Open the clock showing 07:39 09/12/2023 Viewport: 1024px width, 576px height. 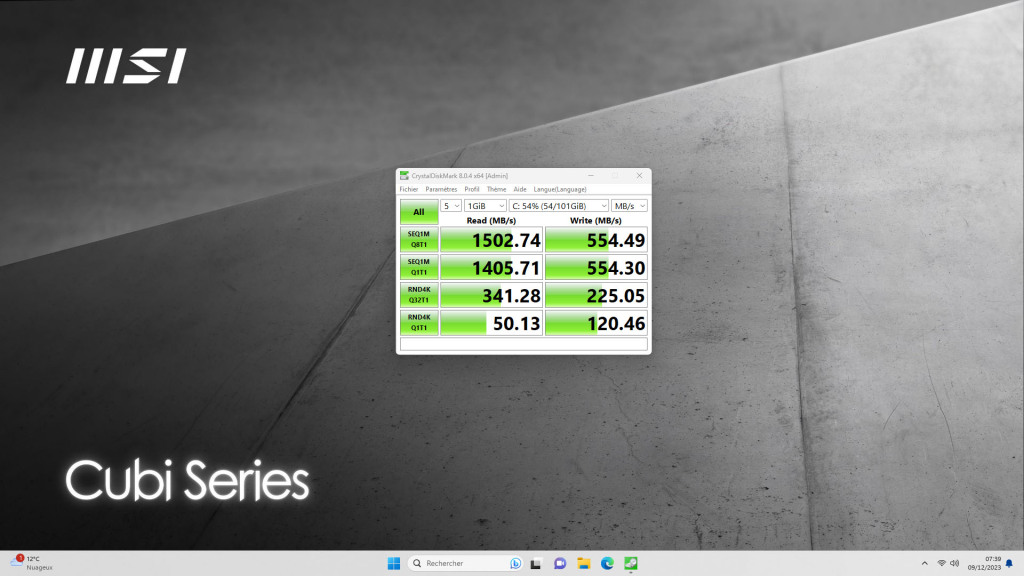[984, 563]
